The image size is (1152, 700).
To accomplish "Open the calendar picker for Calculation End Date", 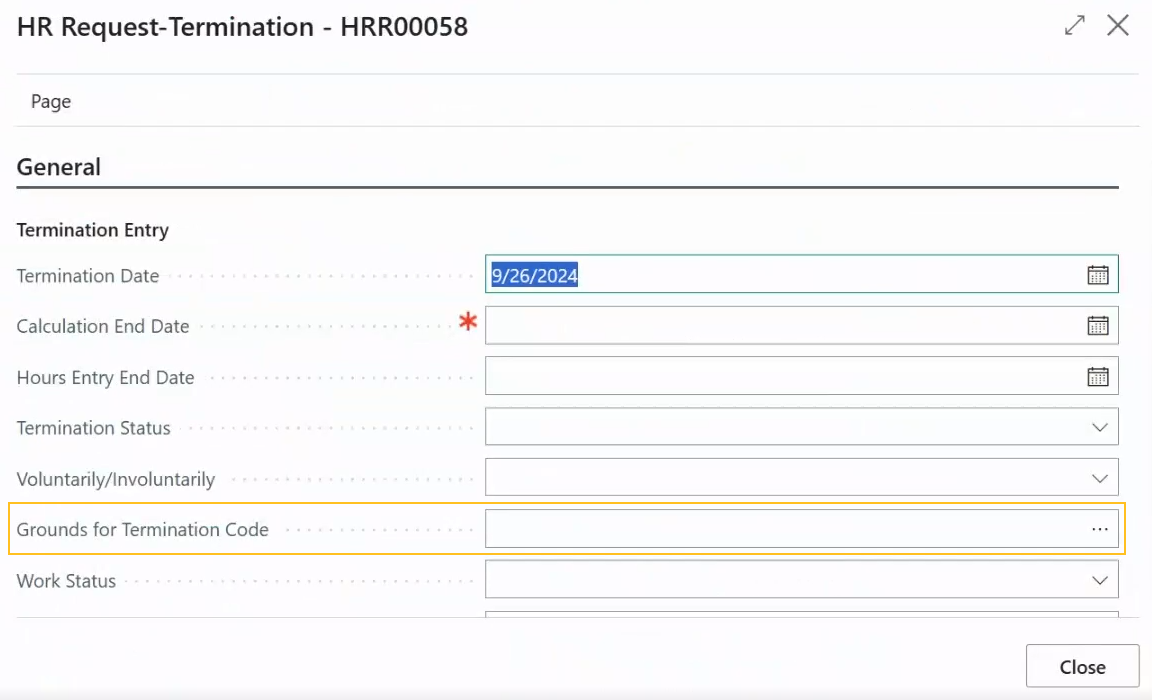I will tap(1098, 326).
